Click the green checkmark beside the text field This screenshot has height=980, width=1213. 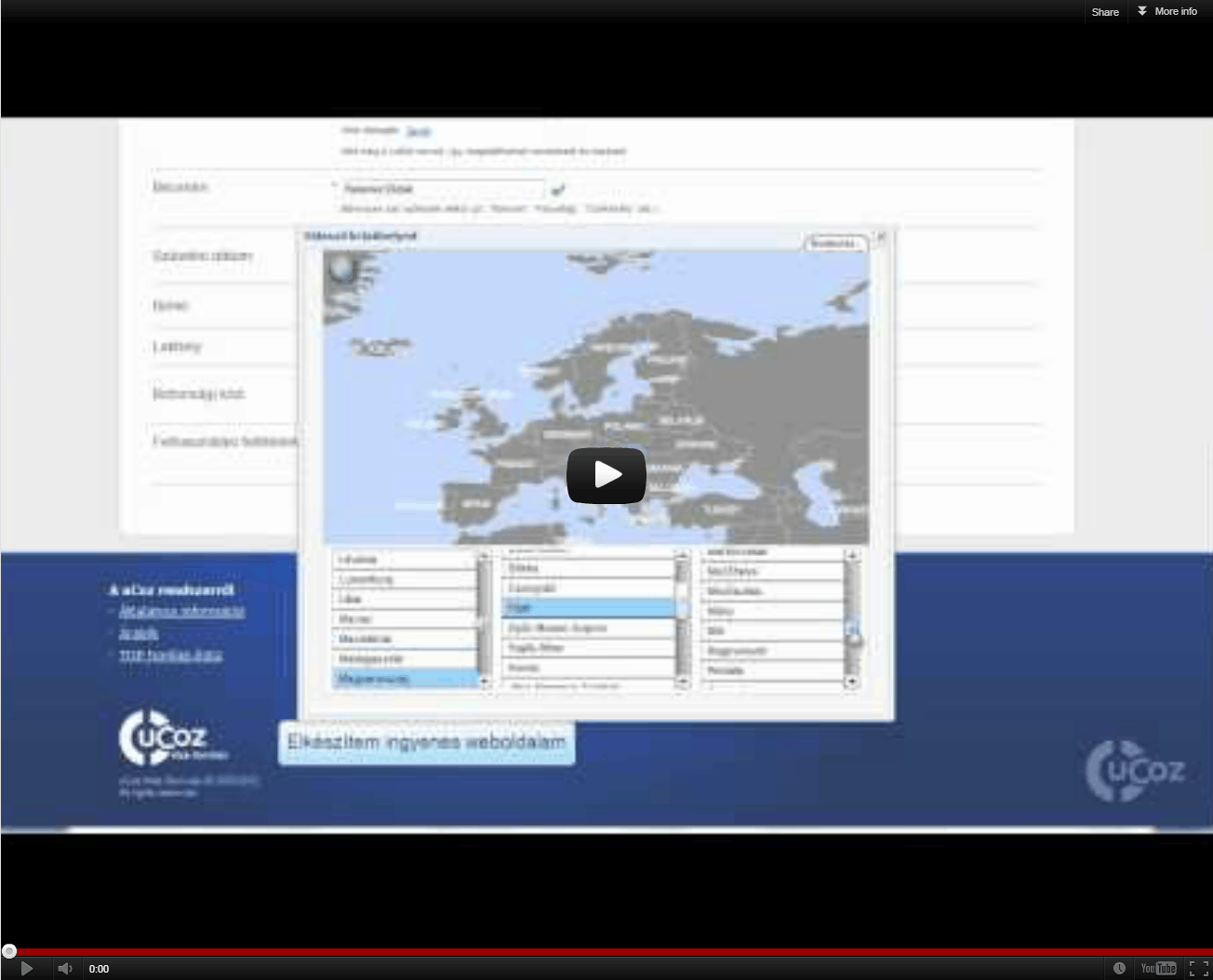tap(557, 190)
